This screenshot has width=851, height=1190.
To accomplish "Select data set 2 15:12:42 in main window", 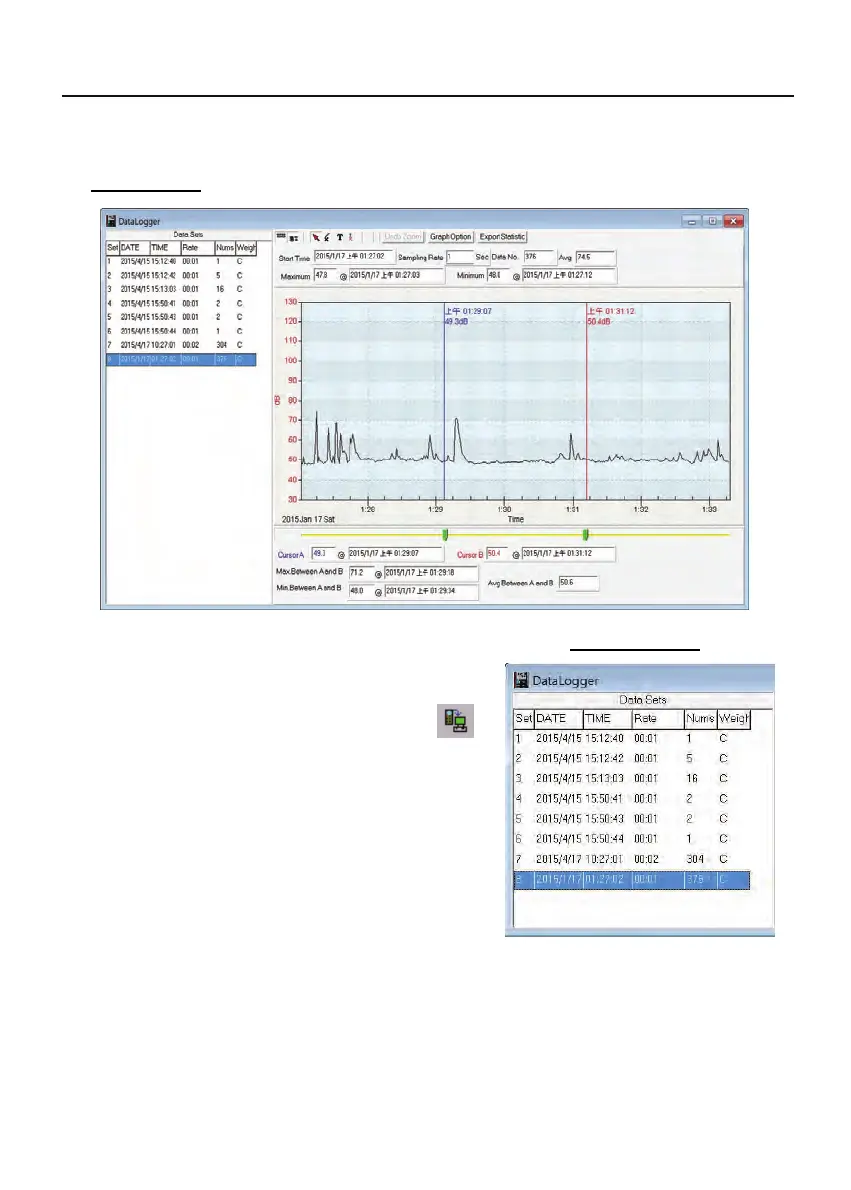I will click(181, 275).
